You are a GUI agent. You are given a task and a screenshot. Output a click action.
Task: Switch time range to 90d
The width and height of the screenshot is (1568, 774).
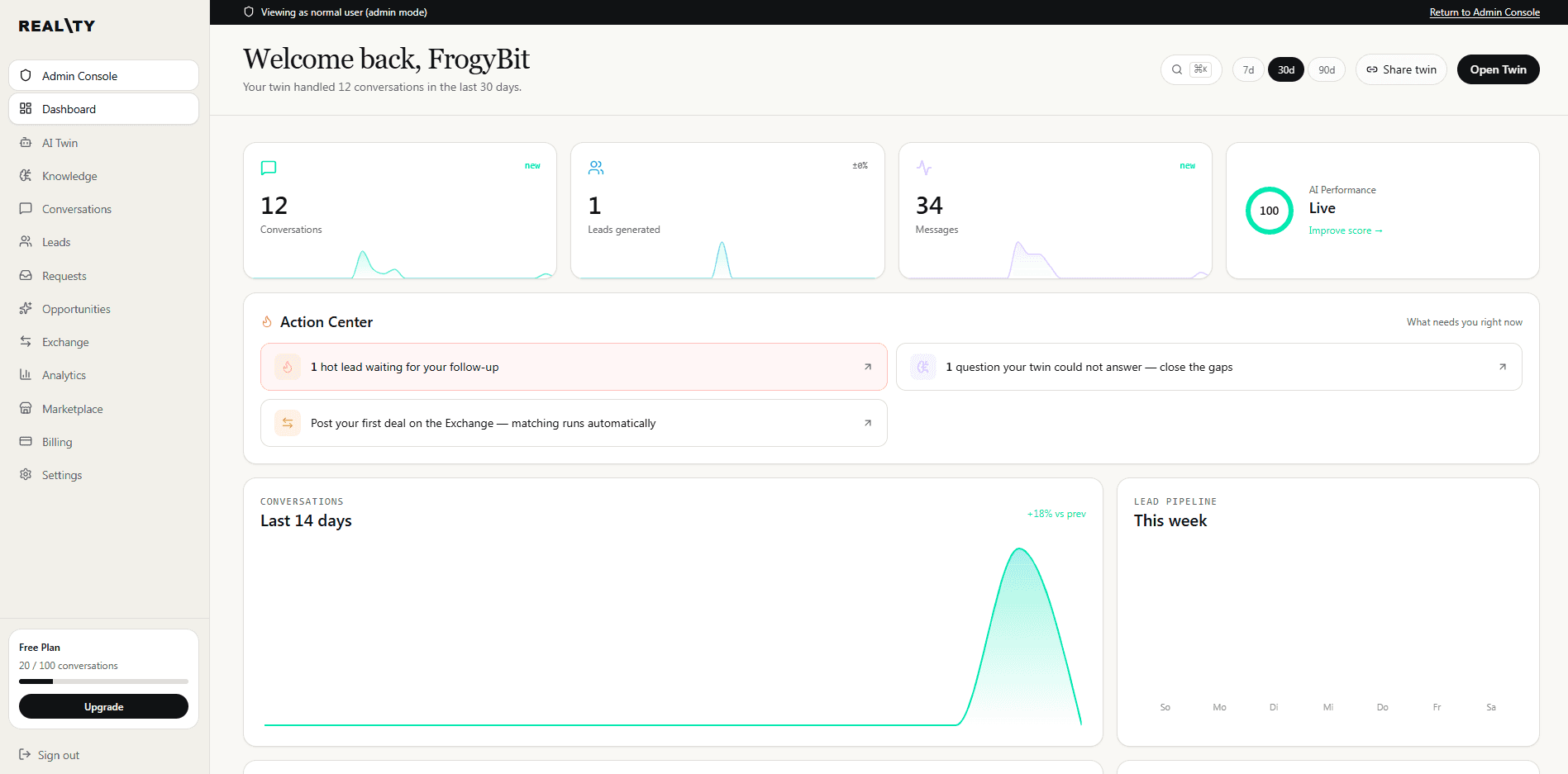pos(1327,70)
